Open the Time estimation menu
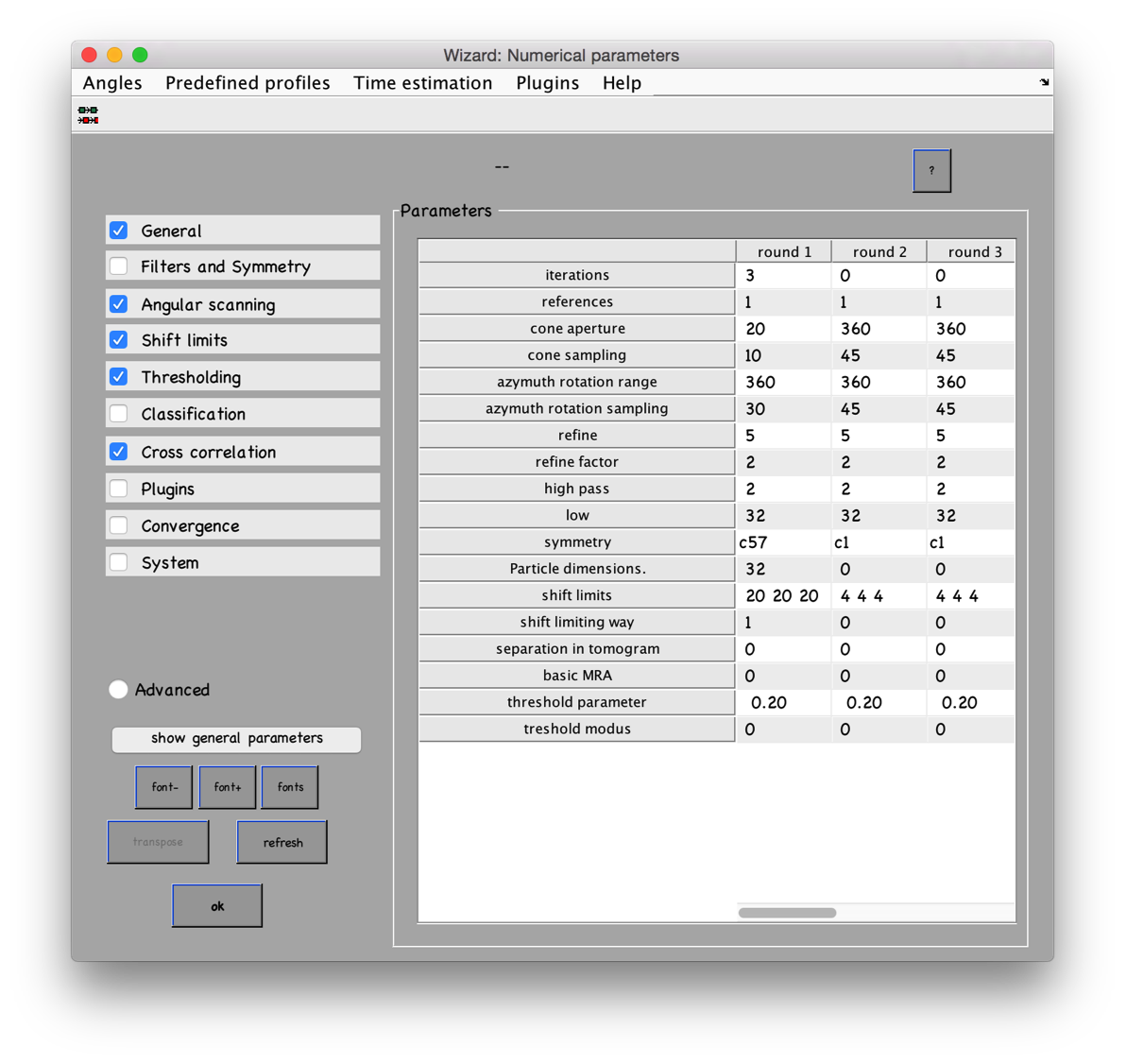The height and width of the screenshot is (1064, 1126). (423, 82)
